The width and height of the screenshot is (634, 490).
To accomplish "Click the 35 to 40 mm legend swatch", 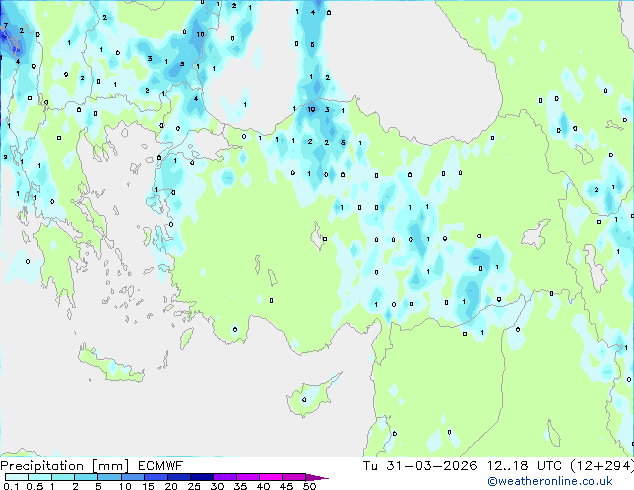I will tap(248, 477).
